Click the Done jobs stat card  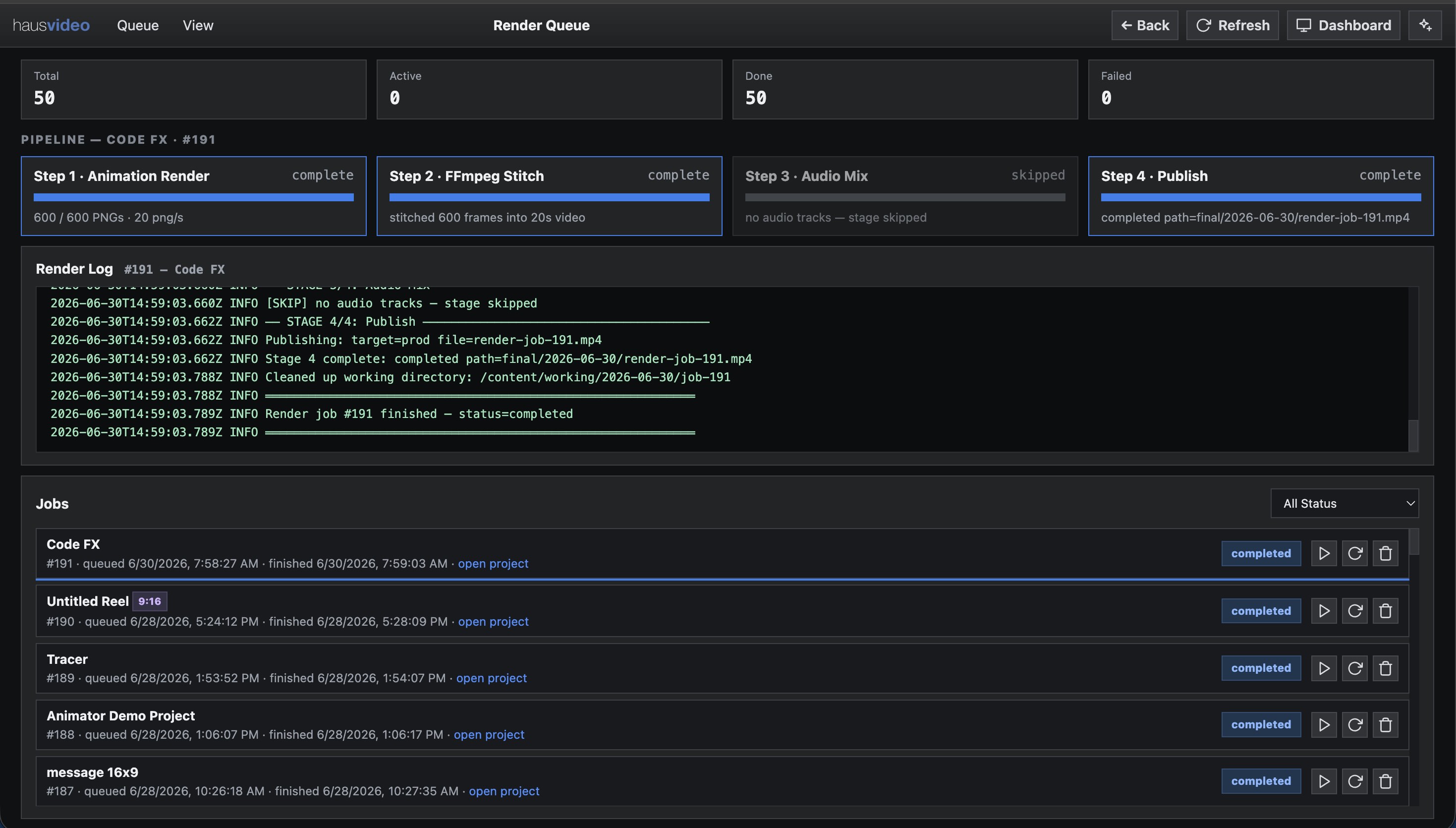[x=905, y=89]
